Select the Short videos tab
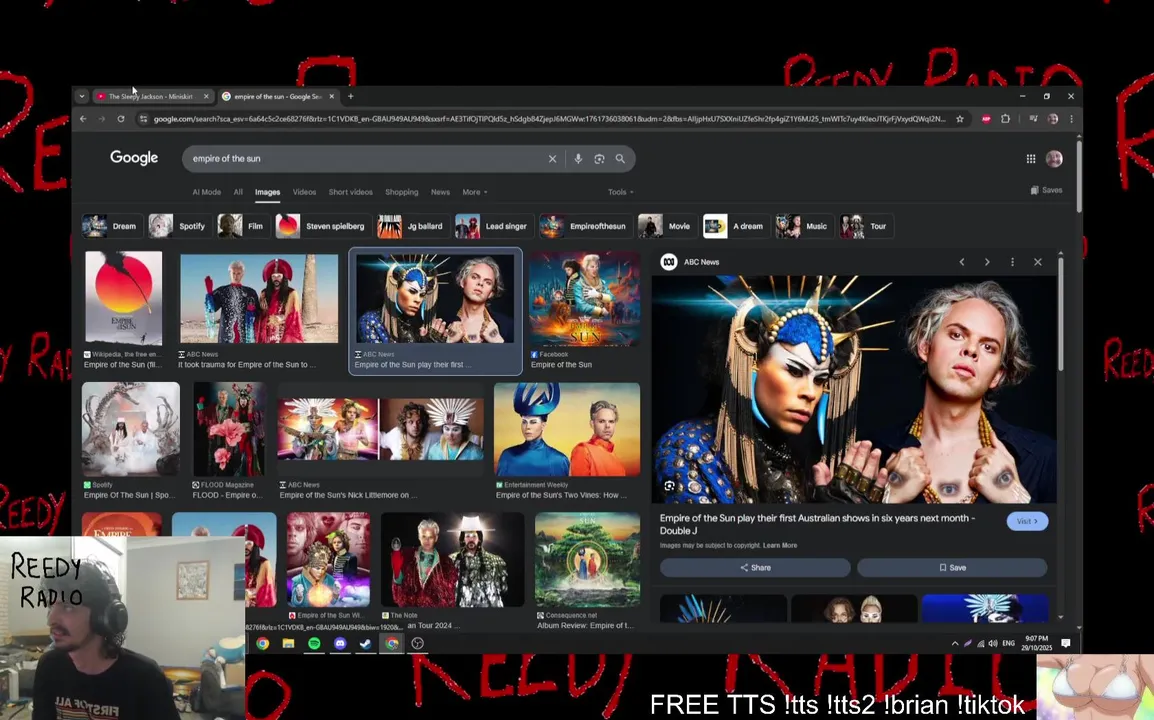 [350, 192]
